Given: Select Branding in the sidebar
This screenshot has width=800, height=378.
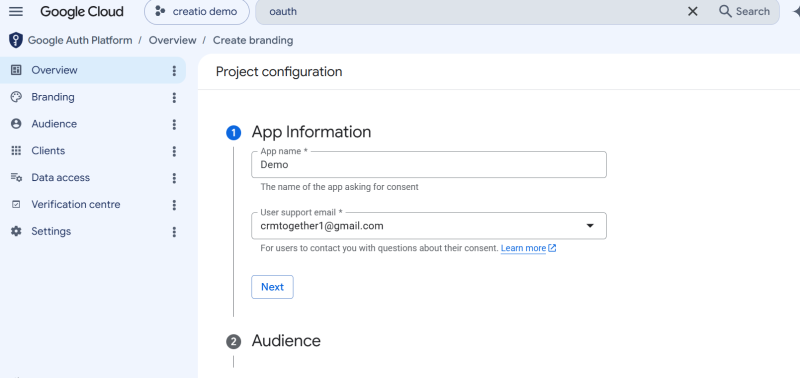Looking at the screenshot, I should click(x=93, y=97).
